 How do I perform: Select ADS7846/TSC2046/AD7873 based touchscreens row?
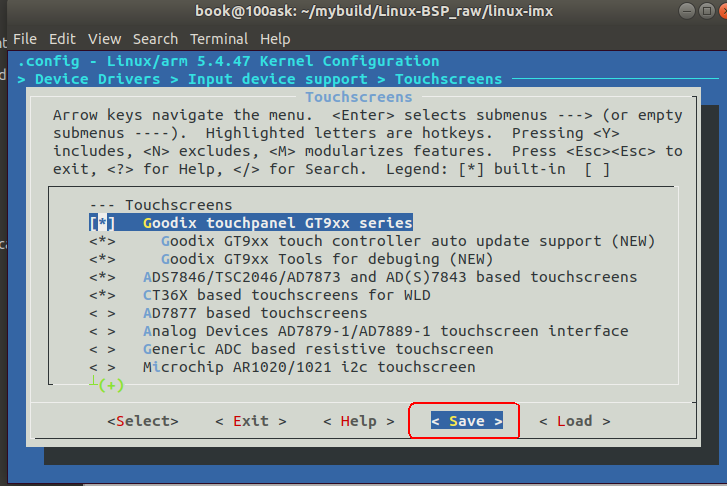(363, 277)
